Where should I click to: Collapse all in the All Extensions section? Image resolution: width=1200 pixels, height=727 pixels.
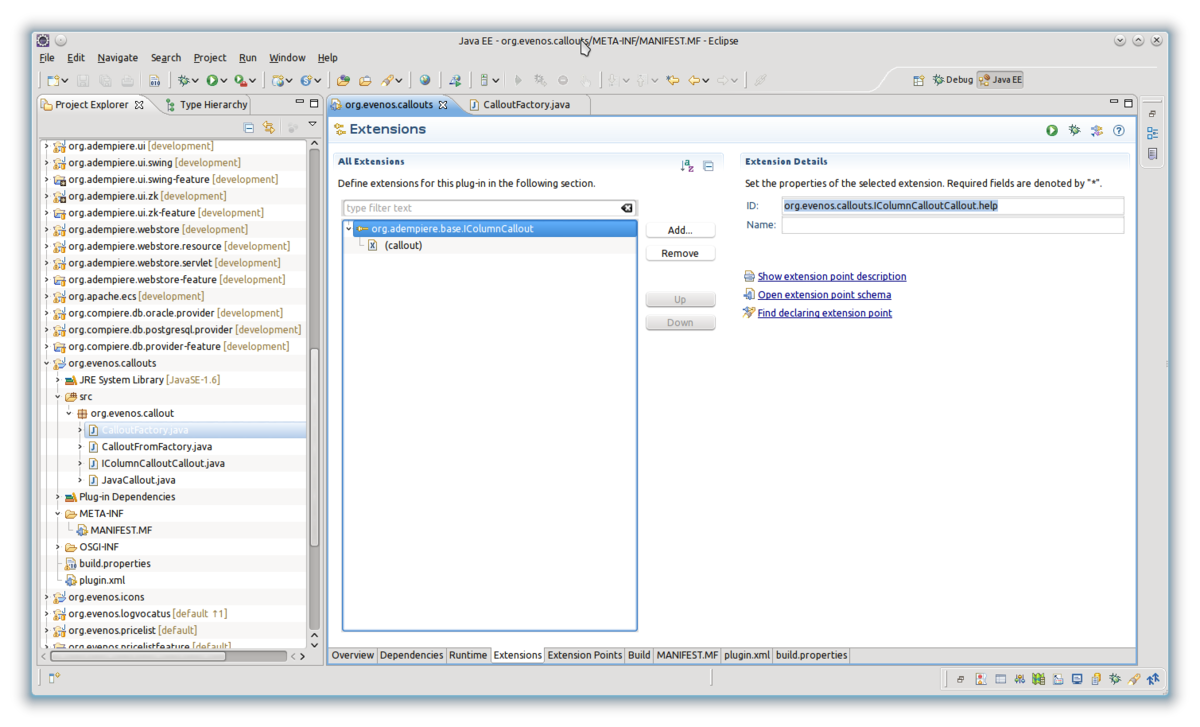point(708,166)
